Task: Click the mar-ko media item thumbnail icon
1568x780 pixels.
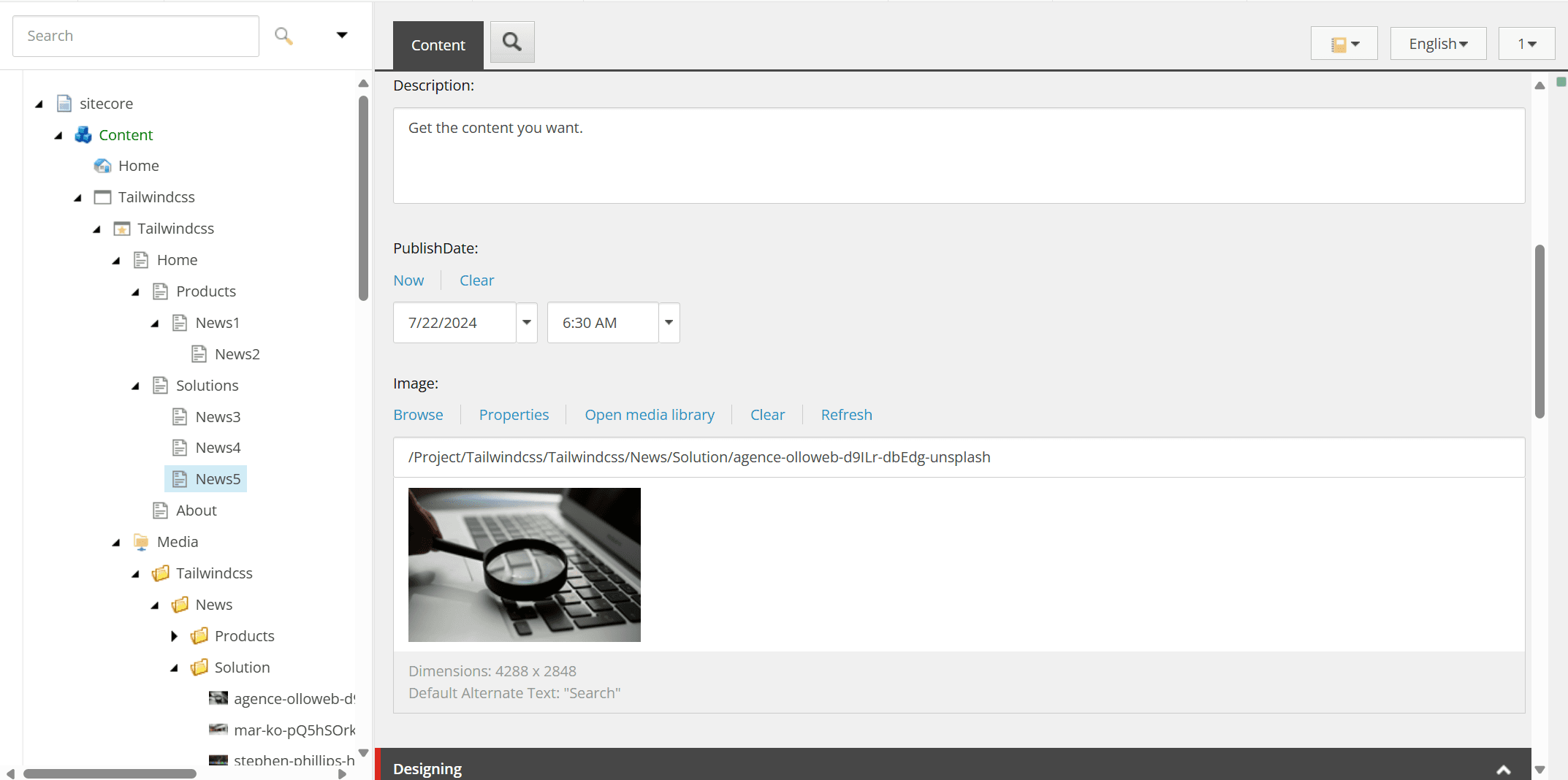Action: point(218,730)
